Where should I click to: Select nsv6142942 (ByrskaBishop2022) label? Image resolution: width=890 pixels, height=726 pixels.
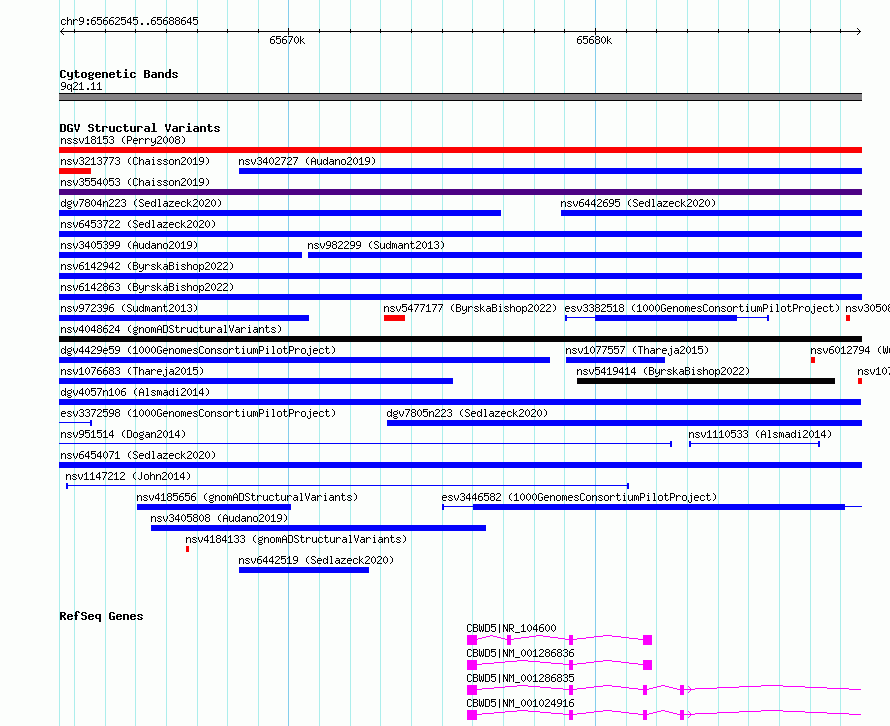(147, 266)
